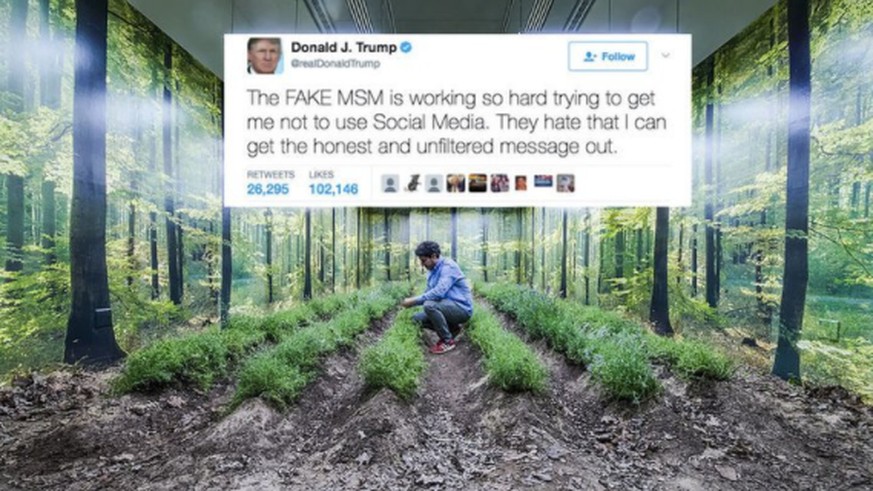Open second liker avatar with dark figure
873x491 pixels.
coord(412,183)
